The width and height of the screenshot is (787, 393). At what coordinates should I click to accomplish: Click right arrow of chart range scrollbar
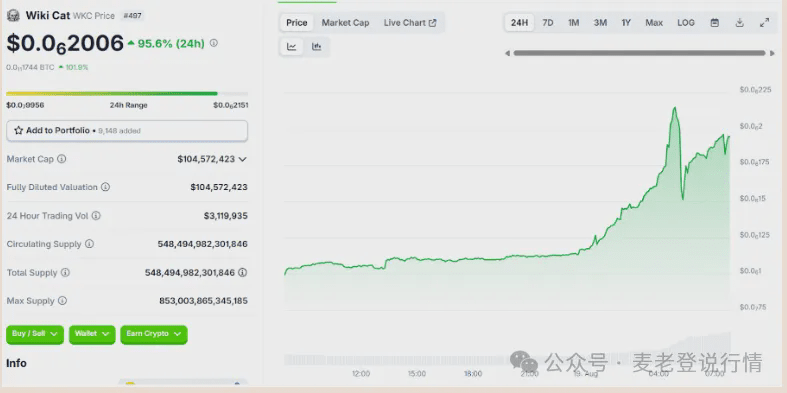click(772, 53)
